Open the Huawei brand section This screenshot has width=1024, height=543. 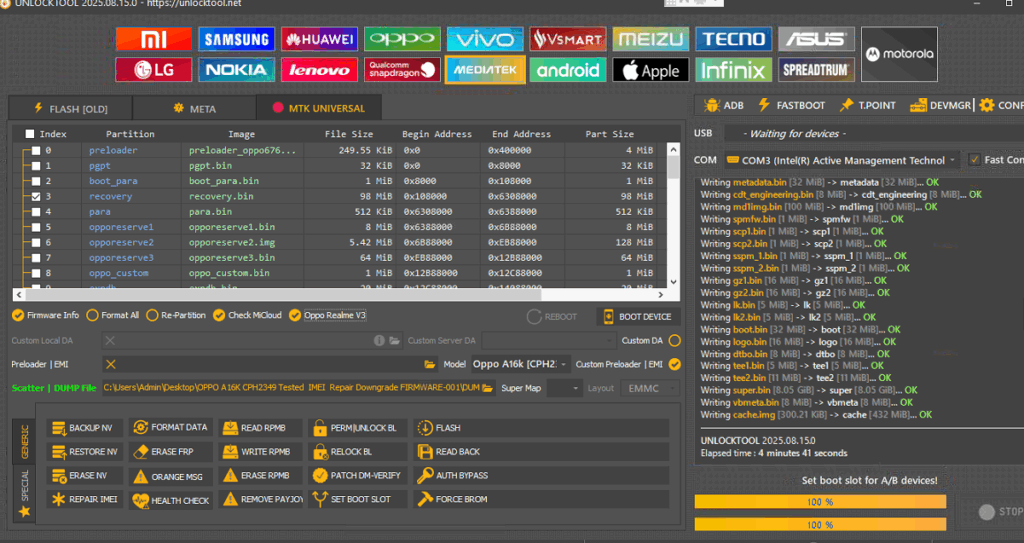tap(319, 39)
